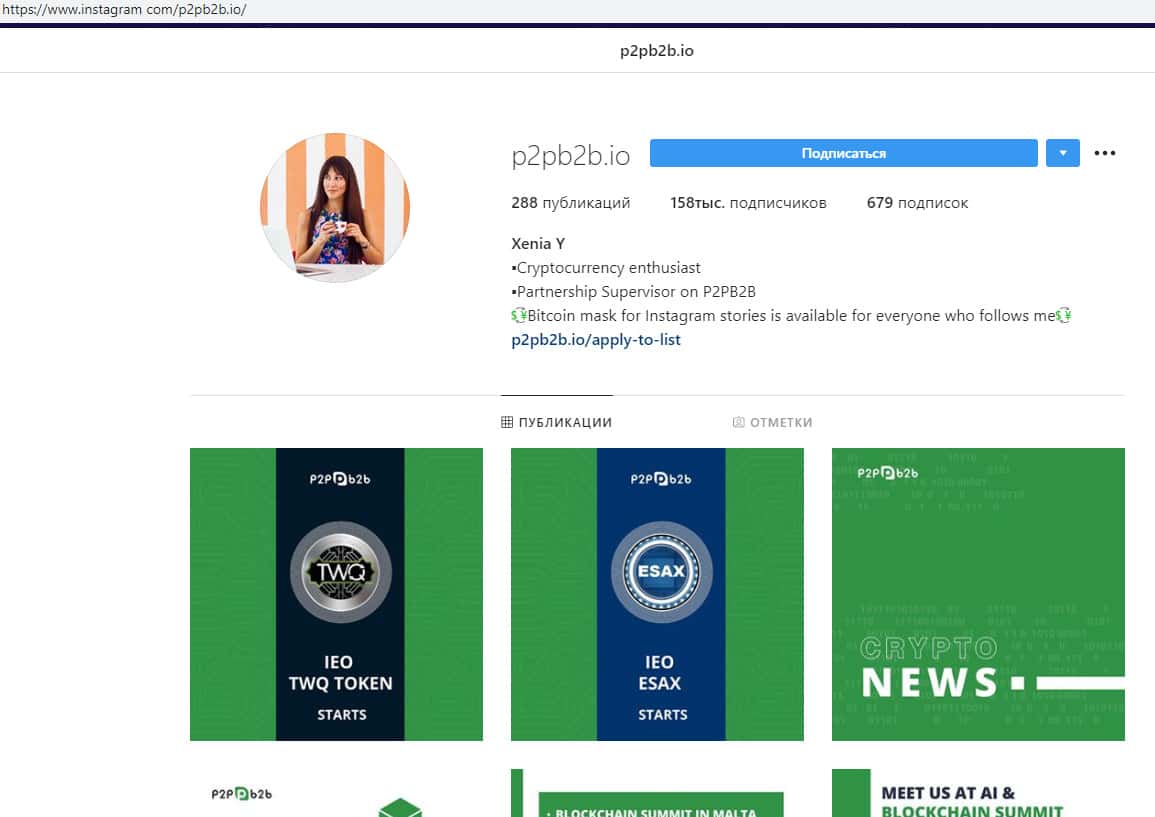Open the IEO ESAX starts post
Image resolution: width=1155 pixels, height=817 pixels.
tap(657, 594)
